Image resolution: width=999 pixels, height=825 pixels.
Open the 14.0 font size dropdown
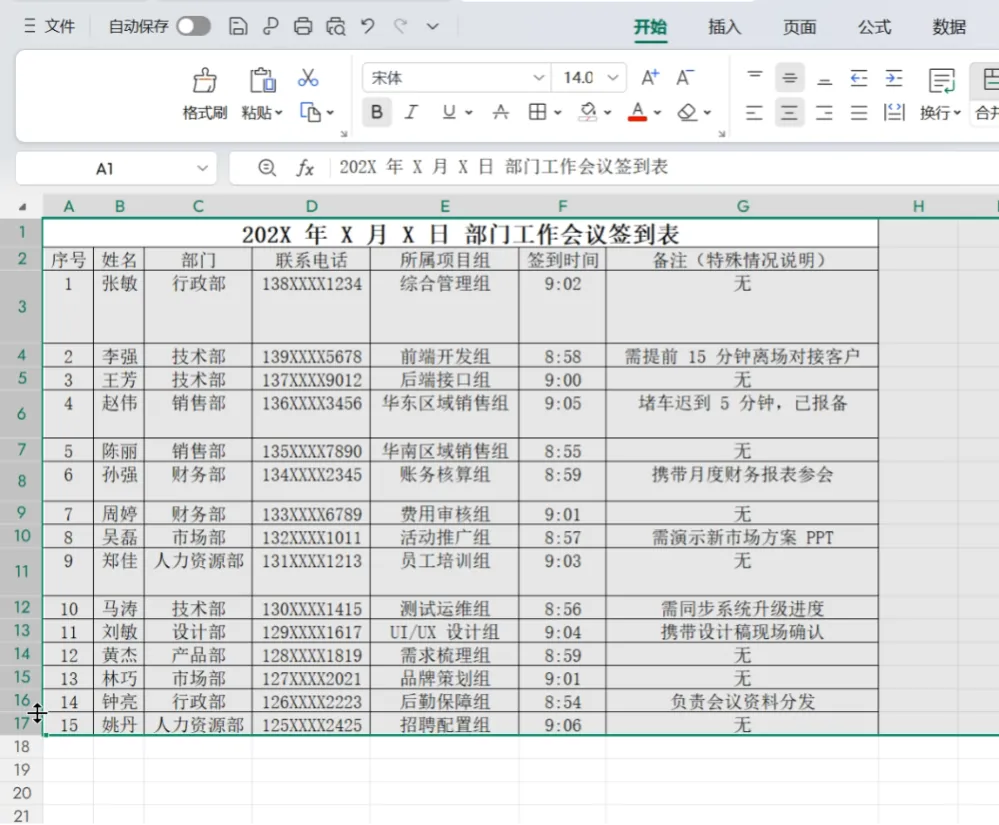[x=612, y=78]
